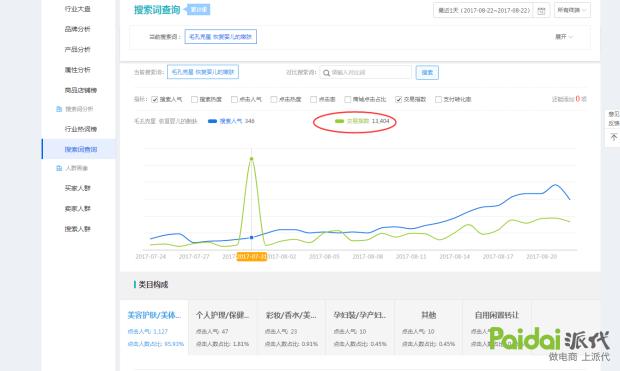This screenshot has width=620, height=371.
Task: Toggle the 搜索人气 indicator checkbox
Action: [x=155, y=99]
